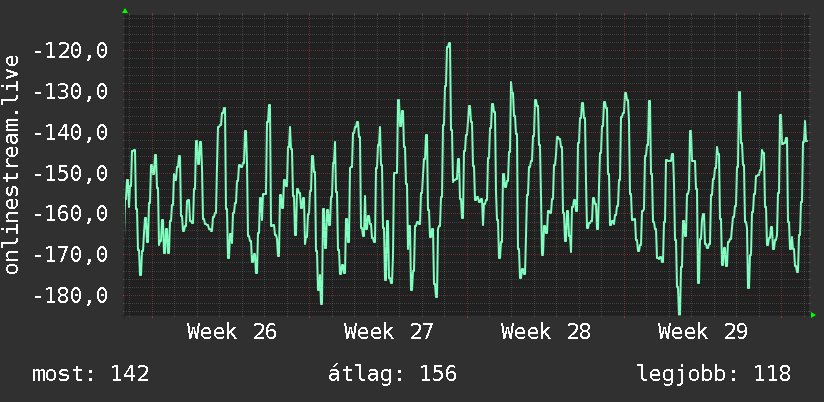Click the -180,0 y-axis label

[71, 295]
